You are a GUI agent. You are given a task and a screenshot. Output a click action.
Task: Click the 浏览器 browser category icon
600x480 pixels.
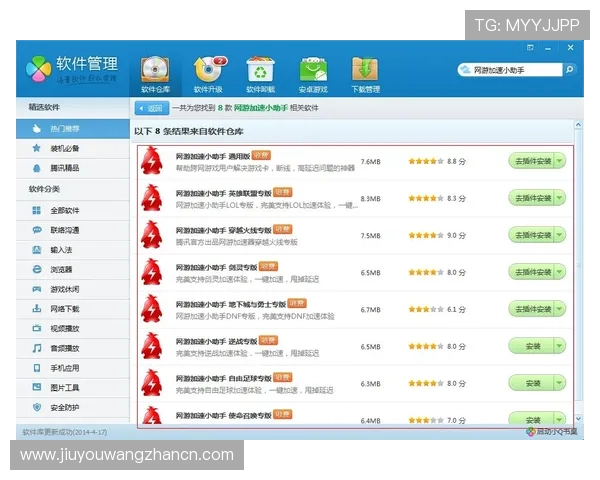coord(37,269)
